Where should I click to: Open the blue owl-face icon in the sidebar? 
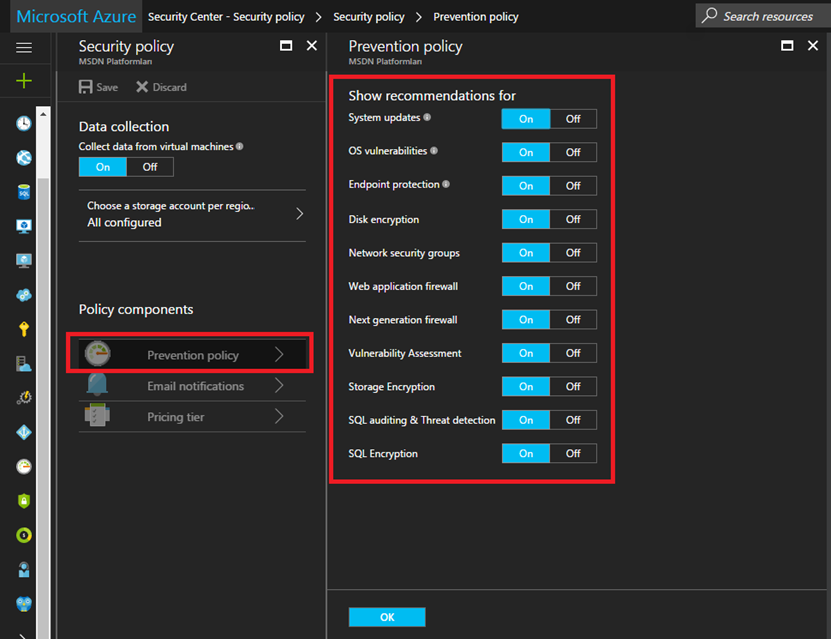click(x=24, y=604)
